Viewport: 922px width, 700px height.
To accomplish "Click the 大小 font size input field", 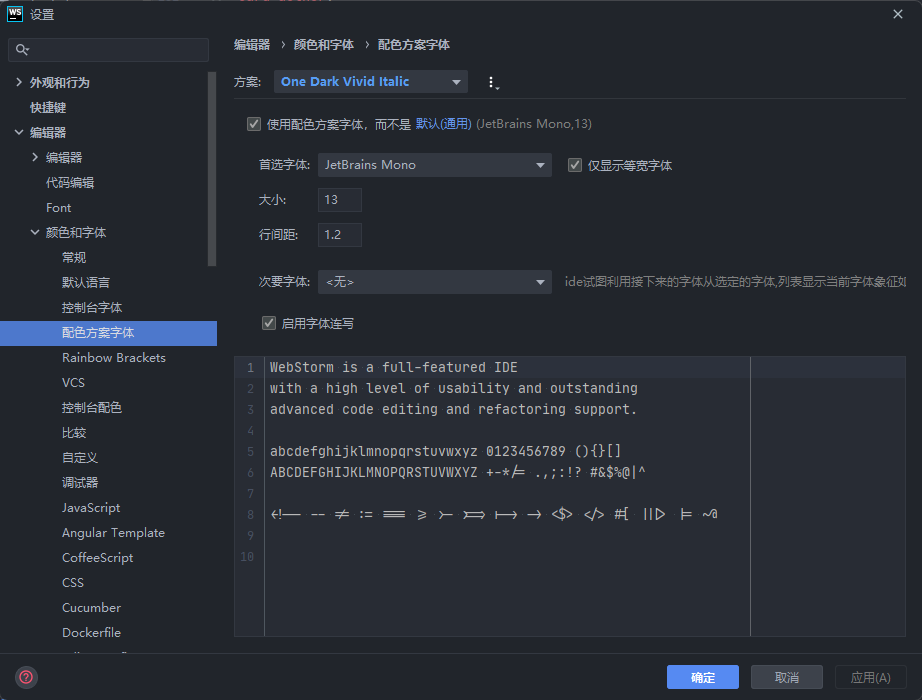I will pyautogui.click(x=339, y=200).
